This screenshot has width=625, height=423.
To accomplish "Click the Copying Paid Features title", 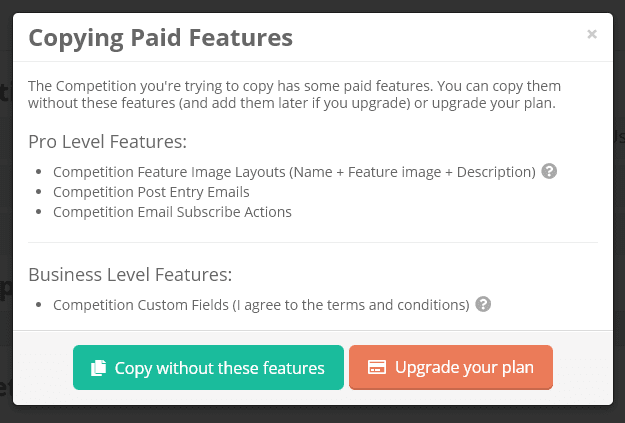I will click(160, 38).
